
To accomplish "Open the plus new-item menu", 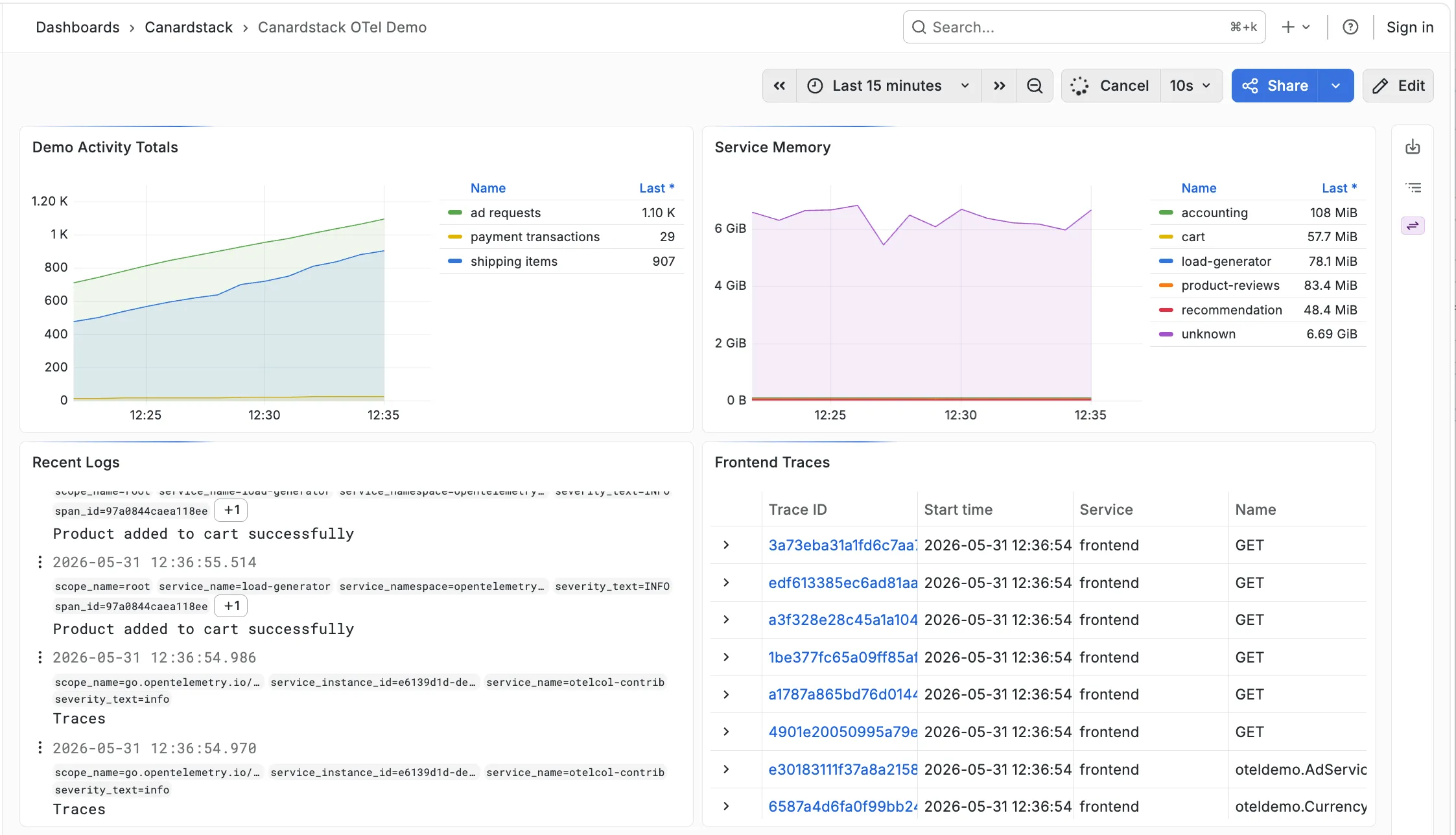I will pos(1296,27).
